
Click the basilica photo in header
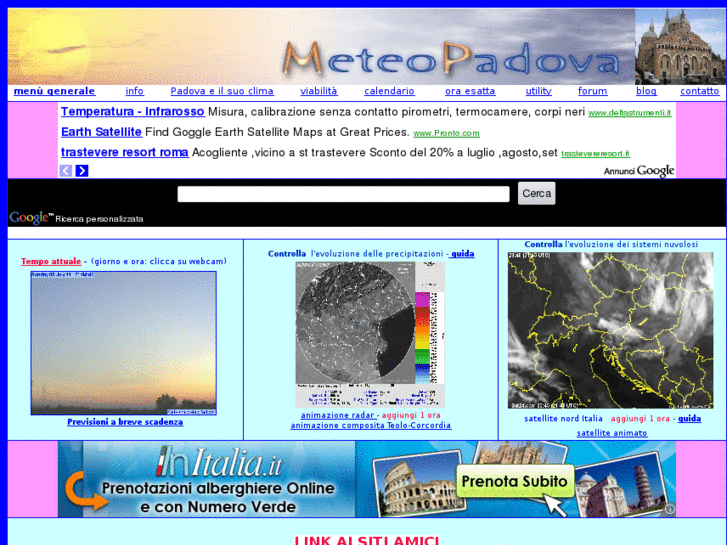(681, 46)
